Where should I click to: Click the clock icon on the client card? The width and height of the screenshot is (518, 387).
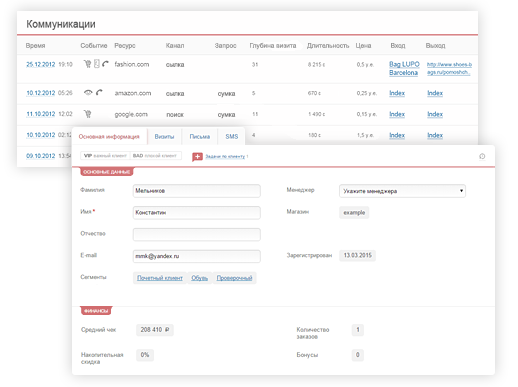[x=482, y=156]
